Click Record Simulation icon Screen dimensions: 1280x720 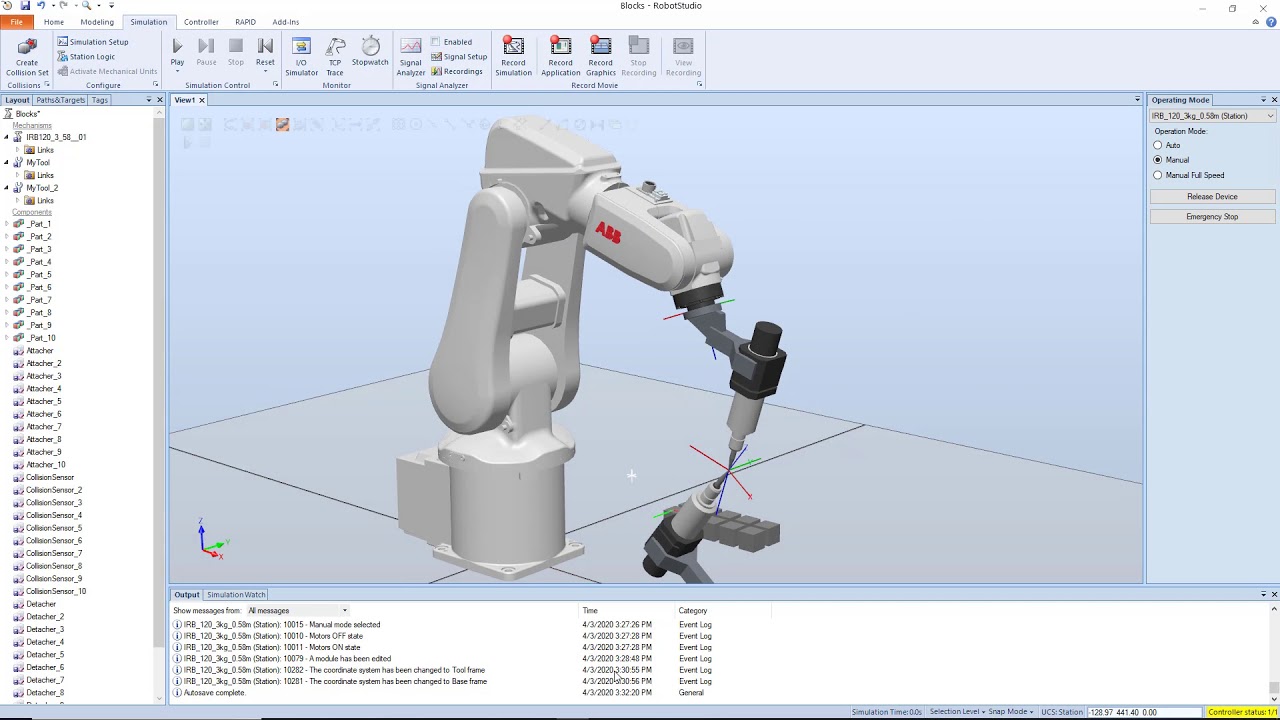[513, 57]
